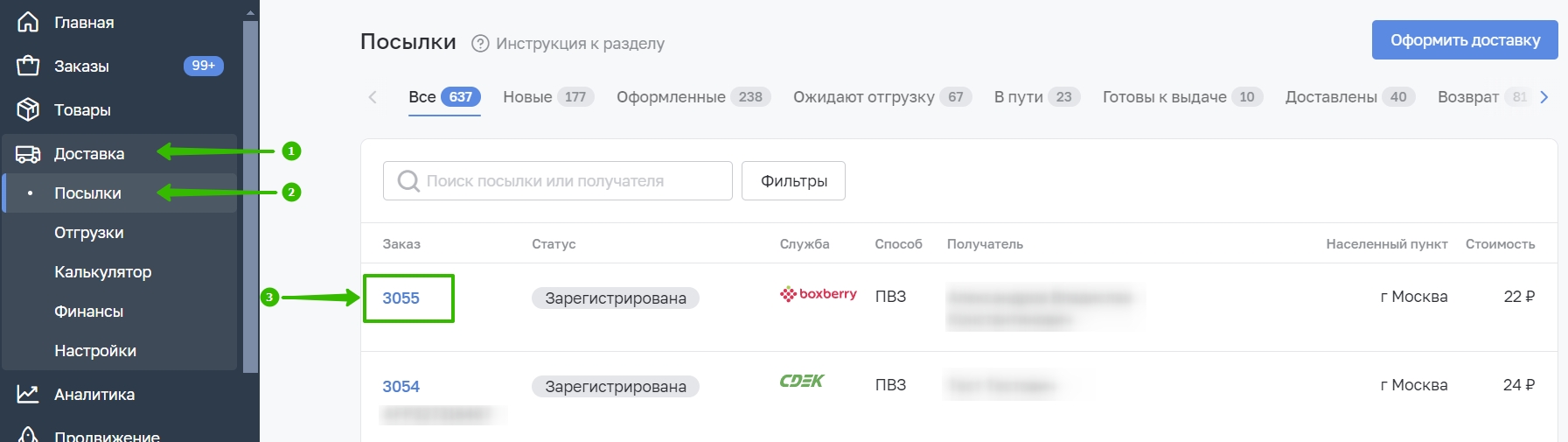1568x442 pixels.
Task: Click the Оформить доставку button
Action: [1465, 40]
